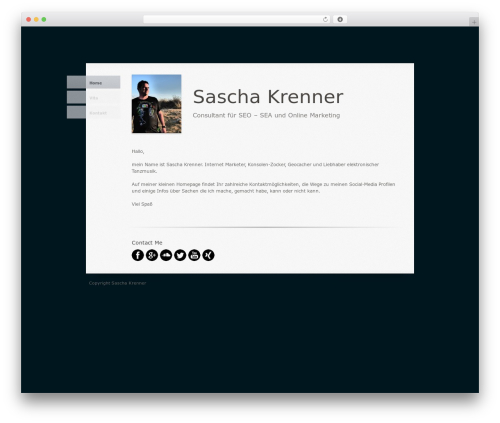Click the Sascha Krenner heading

coord(268,97)
